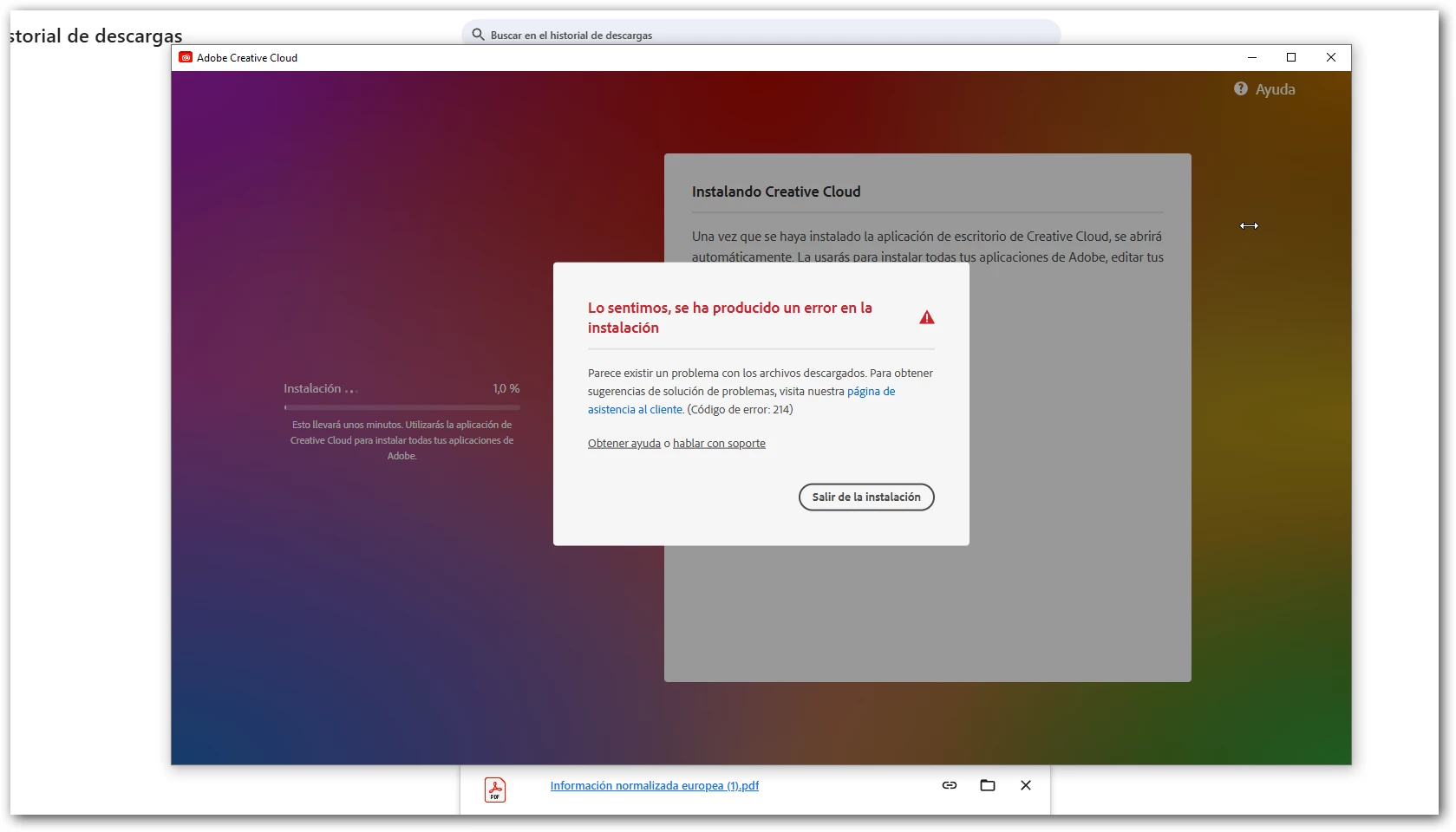The image size is (1456, 832).
Task: Remove the PDF entry from downloads list
Action: [x=1026, y=785]
